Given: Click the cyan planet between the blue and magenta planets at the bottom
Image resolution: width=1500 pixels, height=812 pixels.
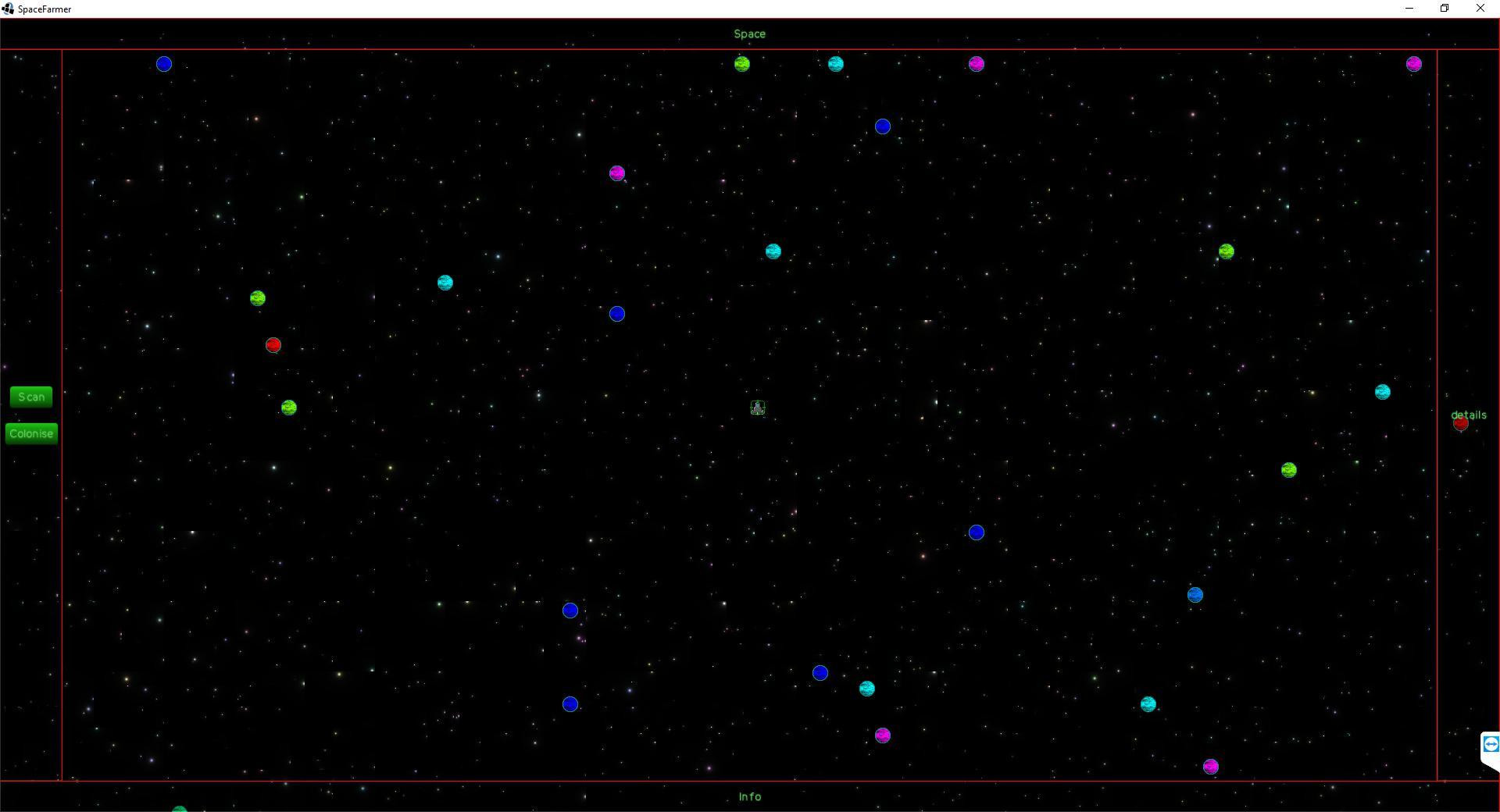Looking at the screenshot, I should tap(867, 689).
